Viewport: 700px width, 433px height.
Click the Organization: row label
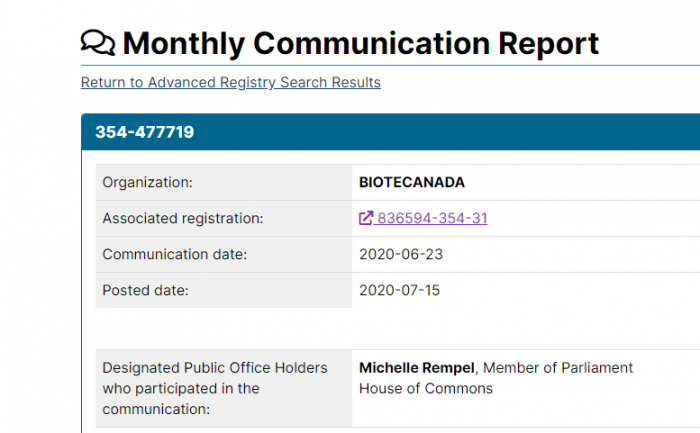147,182
